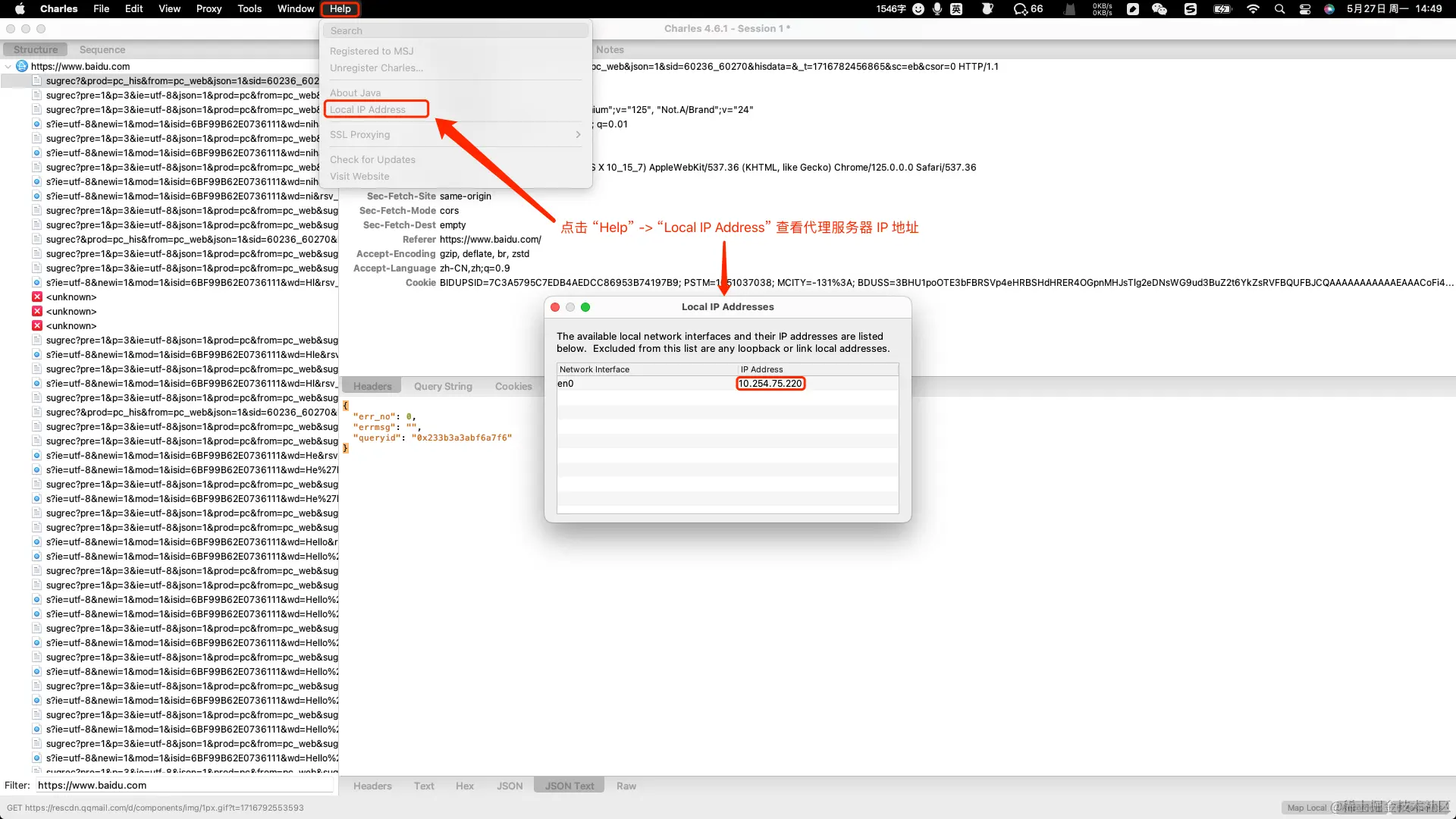Click the smiley face menu bar icon
This screenshot has width=1456, height=819.
point(918,9)
